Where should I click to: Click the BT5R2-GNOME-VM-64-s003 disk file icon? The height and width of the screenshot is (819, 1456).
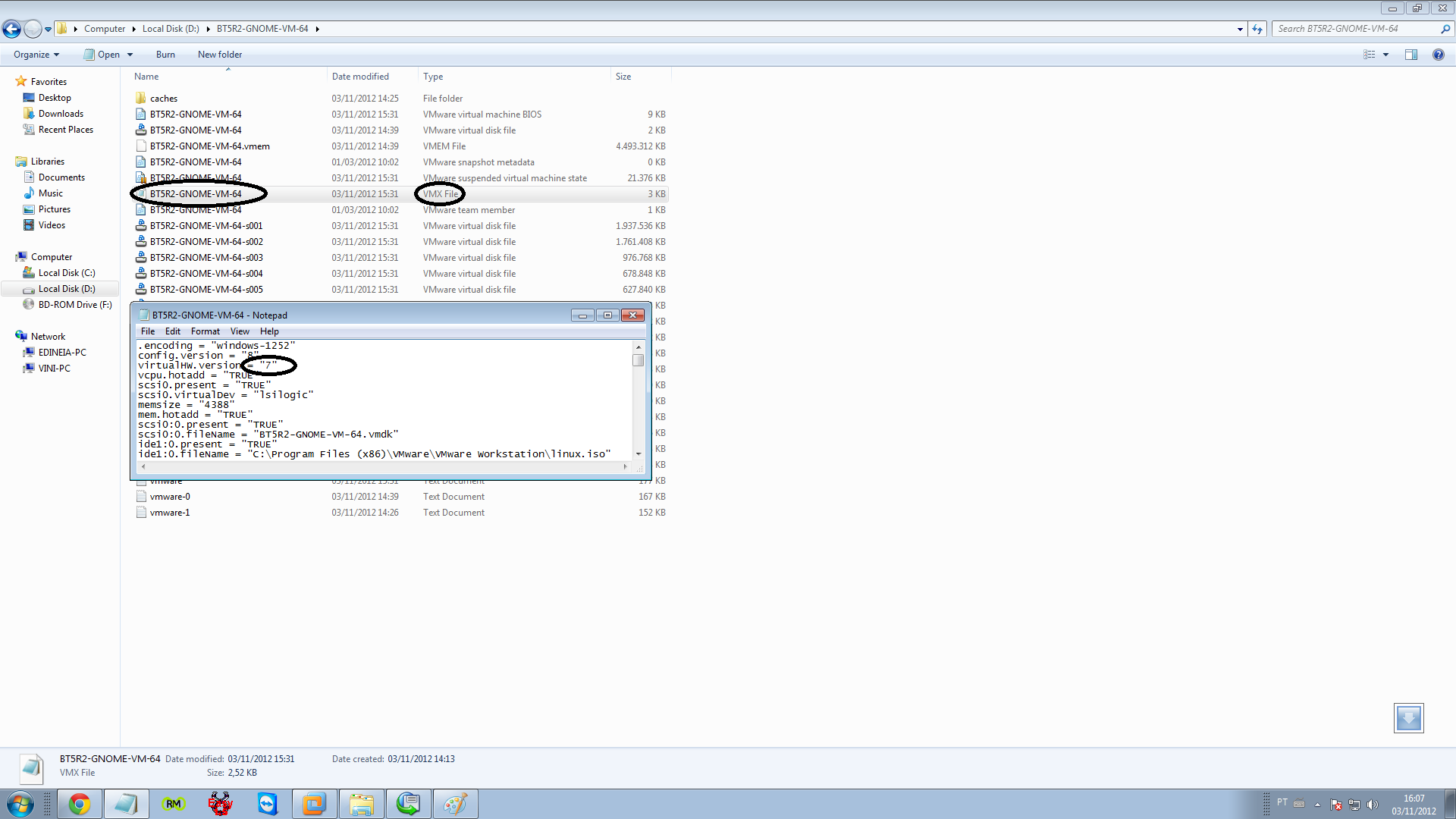pos(141,258)
